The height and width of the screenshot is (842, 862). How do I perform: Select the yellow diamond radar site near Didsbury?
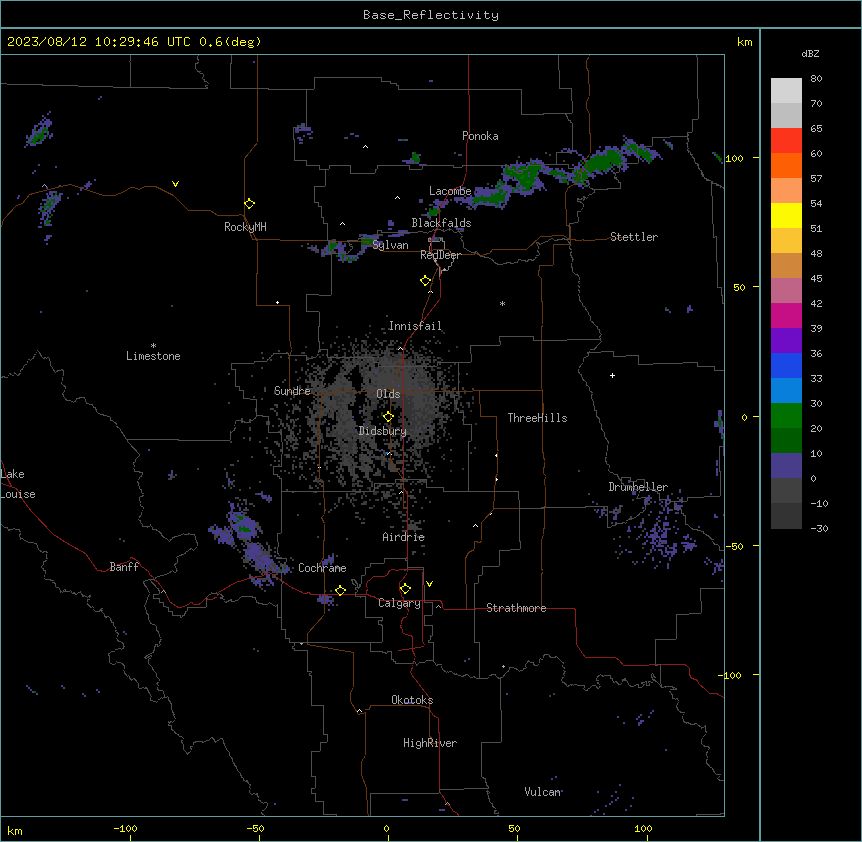tap(388, 417)
